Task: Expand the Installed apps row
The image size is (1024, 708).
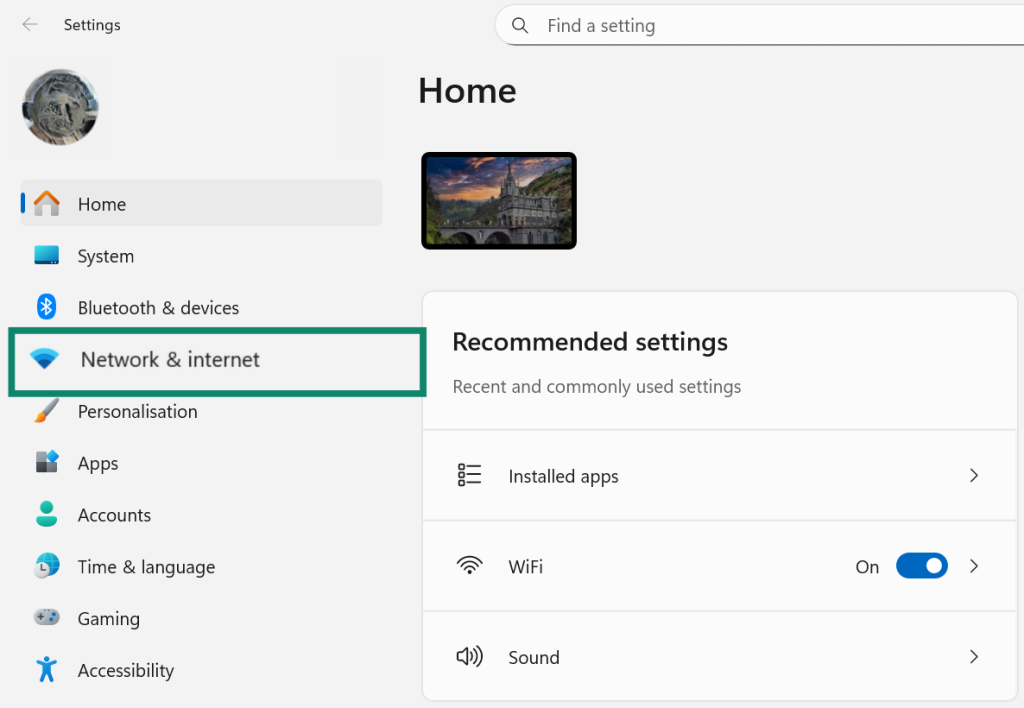Action: (973, 475)
